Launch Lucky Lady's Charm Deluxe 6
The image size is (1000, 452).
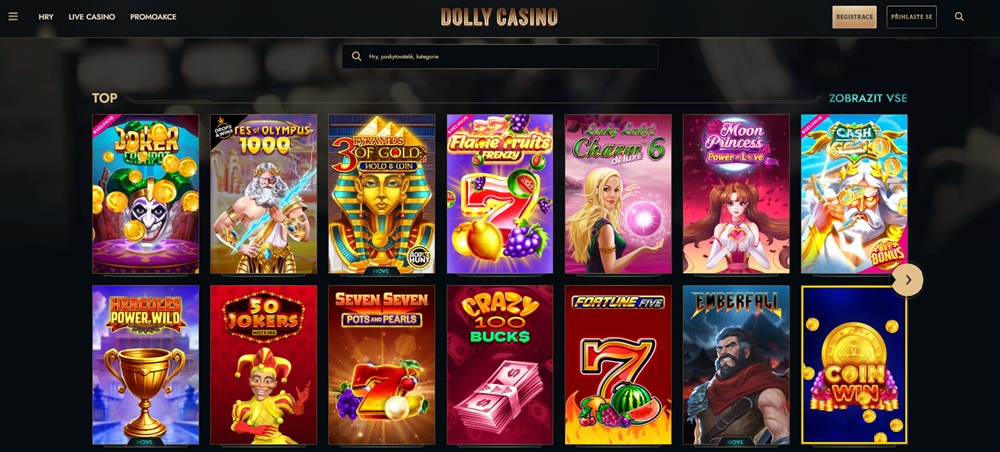coord(618,194)
